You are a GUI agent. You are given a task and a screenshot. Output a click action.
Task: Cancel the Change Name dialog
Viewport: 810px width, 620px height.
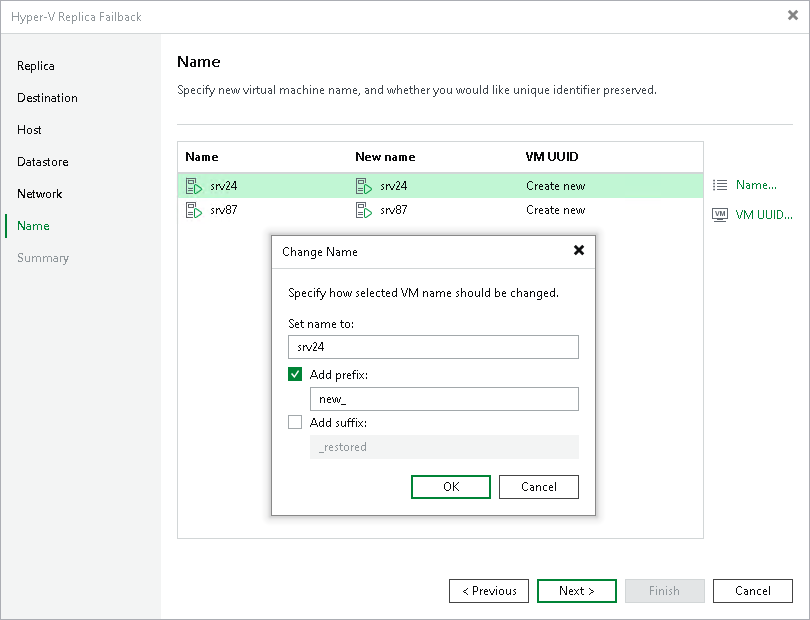click(x=539, y=487)
